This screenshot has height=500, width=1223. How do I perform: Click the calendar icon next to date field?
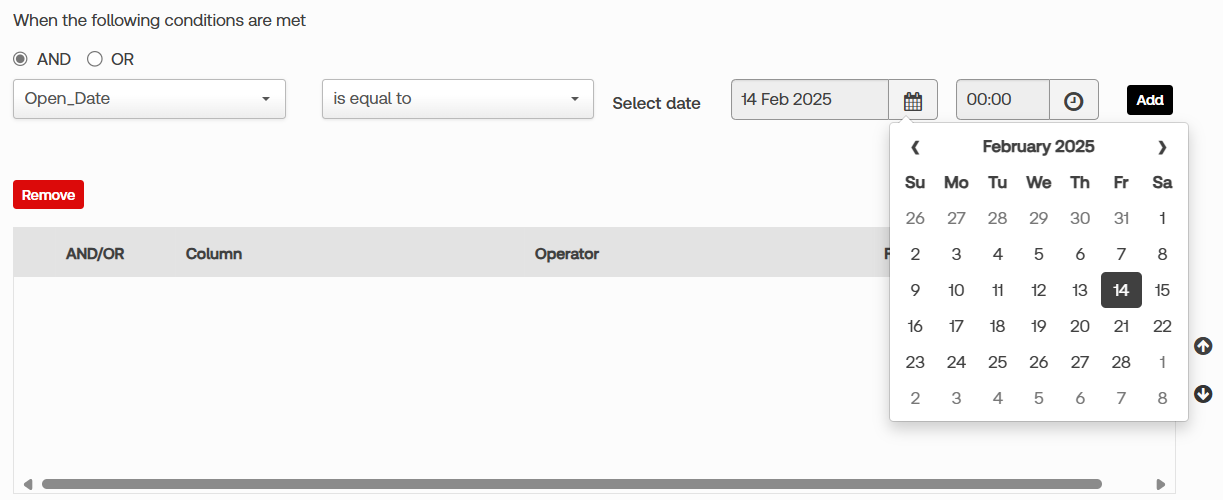912,100
